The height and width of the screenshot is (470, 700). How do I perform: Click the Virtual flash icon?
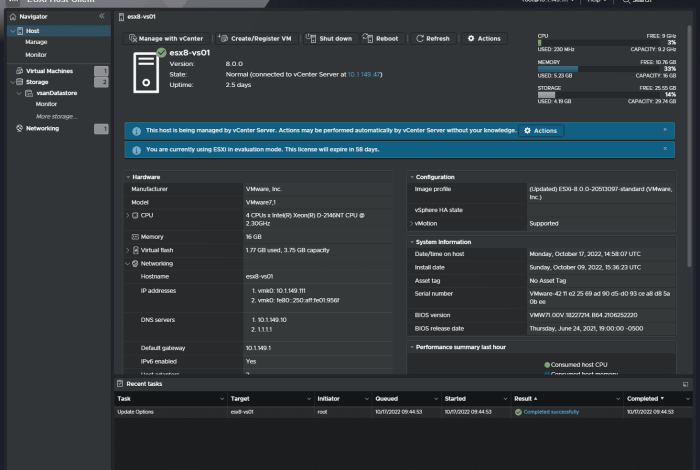pos(136,250)
